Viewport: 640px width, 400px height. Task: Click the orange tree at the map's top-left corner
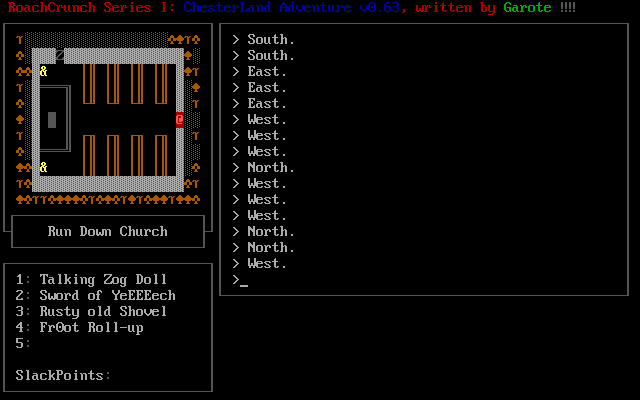click(x=20, y=40)
